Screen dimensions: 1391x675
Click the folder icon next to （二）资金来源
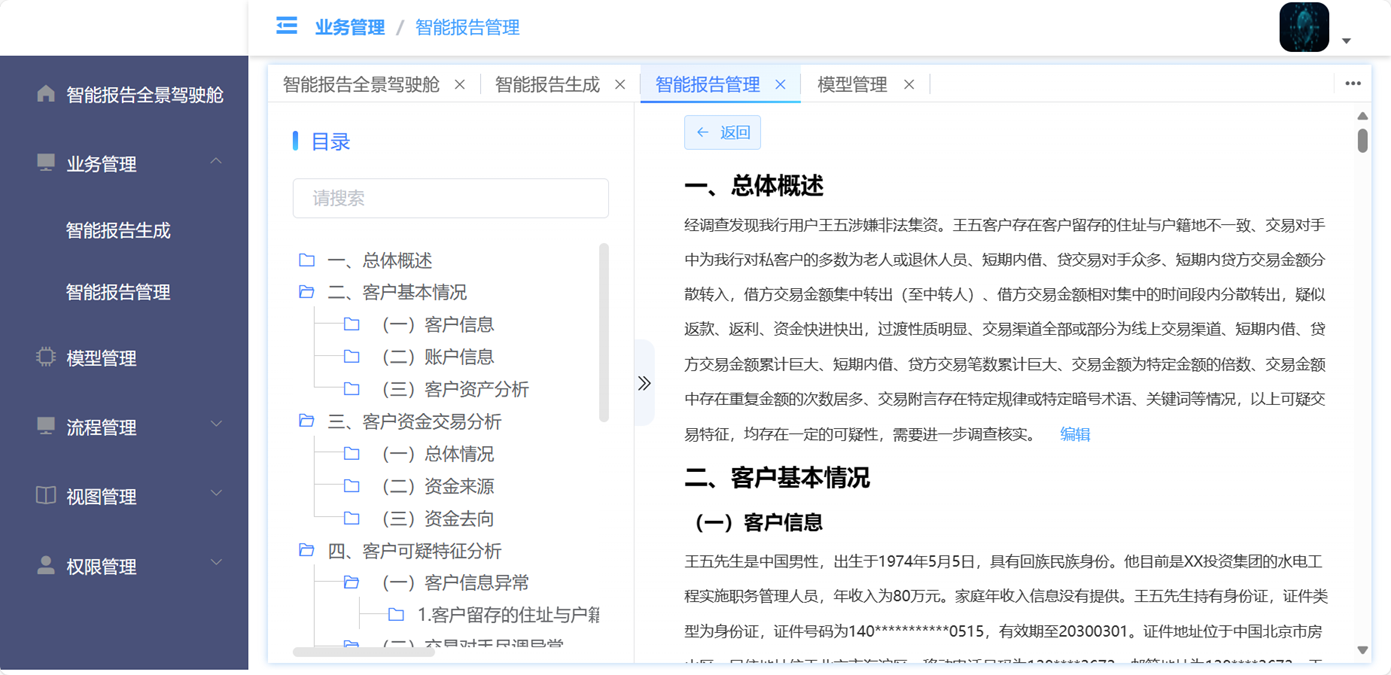point(352,486)
